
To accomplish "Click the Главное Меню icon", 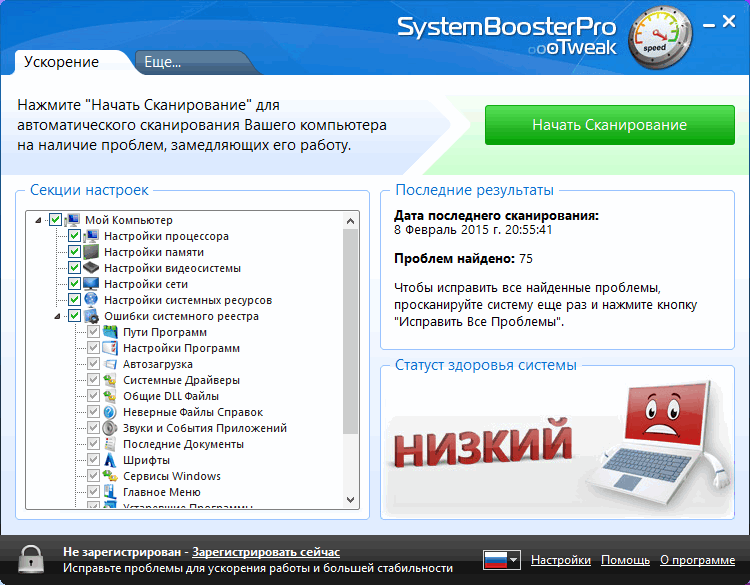I will coord(110,492).
